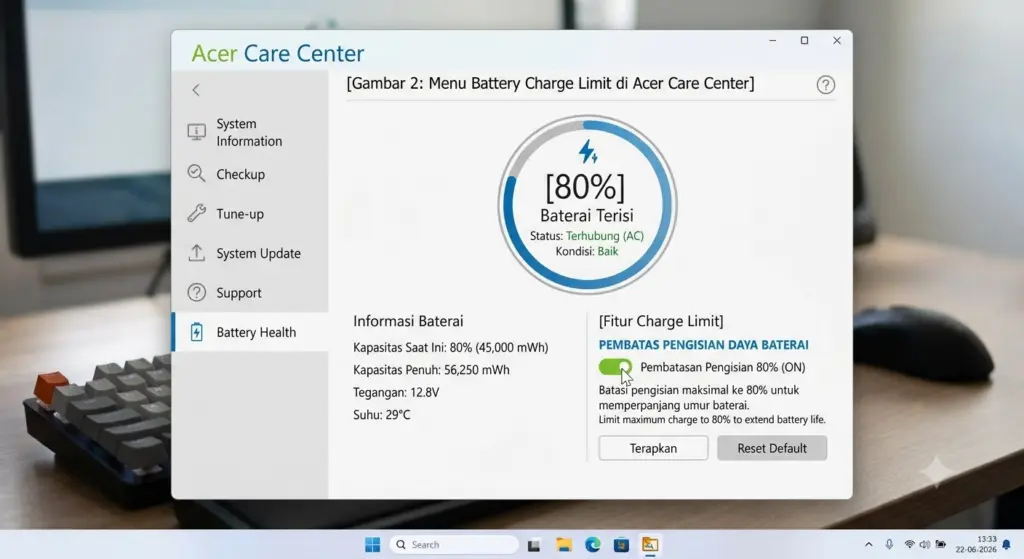
Task: Launch Microsoft Edge from the taskbar
Action: (x=592, y=545)
